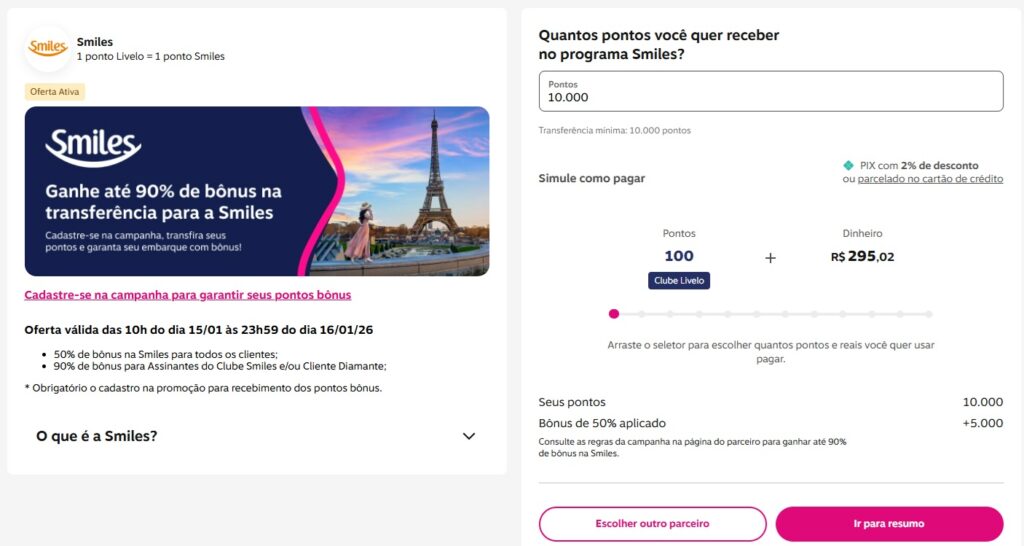Click the second stop on the points slider

(x=643, y=314)
